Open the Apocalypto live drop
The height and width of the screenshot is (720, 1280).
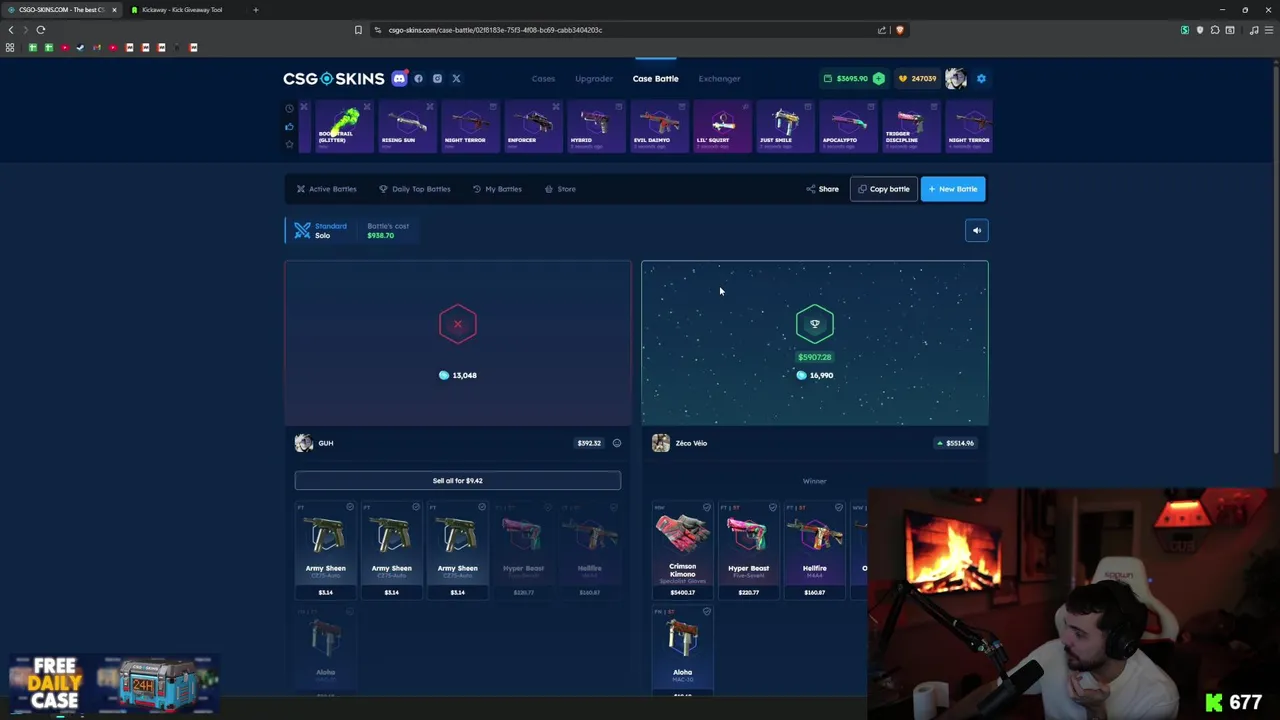[x=847, y=126]
